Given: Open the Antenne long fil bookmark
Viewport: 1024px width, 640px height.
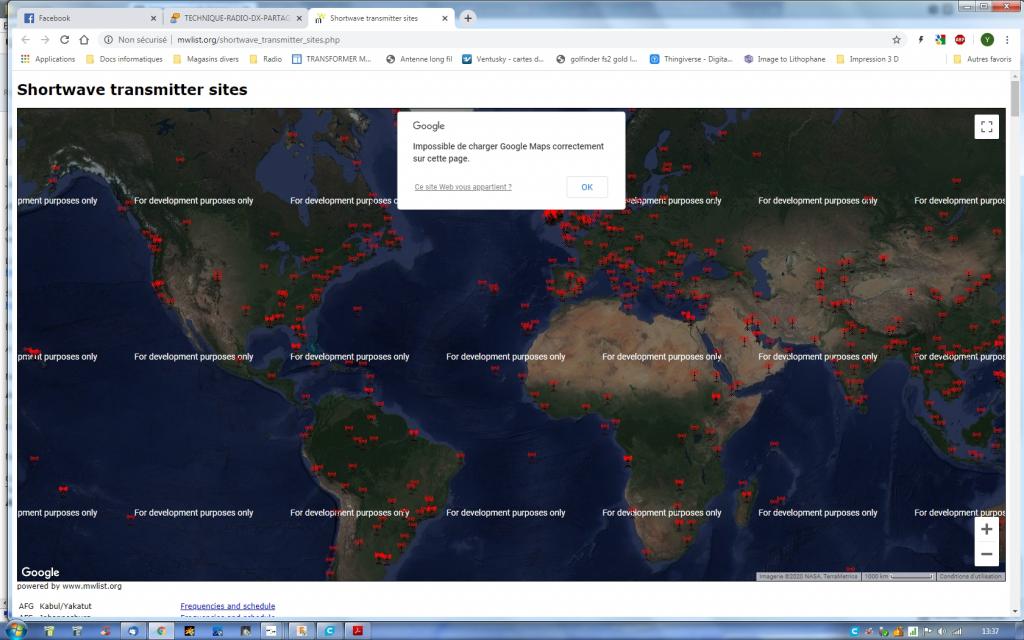Looking at the screenshot, I should click(x=419, y=59).
